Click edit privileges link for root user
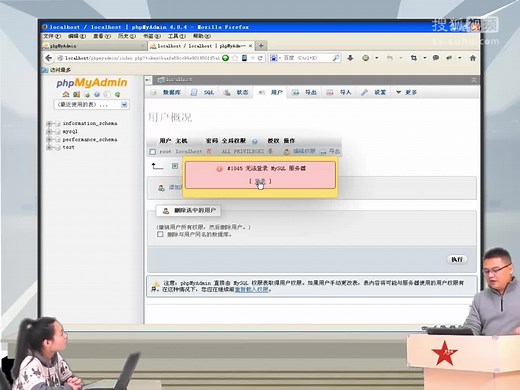This screenshot has width=520, height=390. pos(299,151)
